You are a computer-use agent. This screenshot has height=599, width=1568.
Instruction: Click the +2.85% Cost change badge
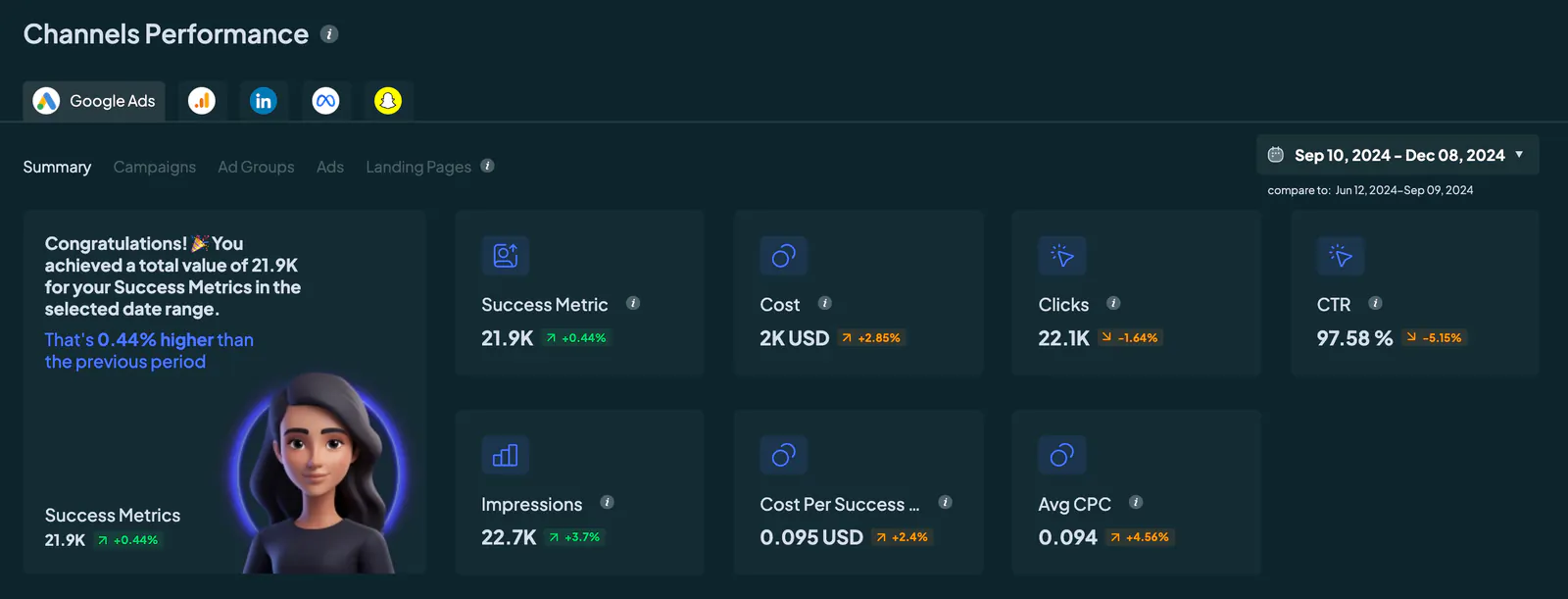pyautogui.click(x=870, y=338)
